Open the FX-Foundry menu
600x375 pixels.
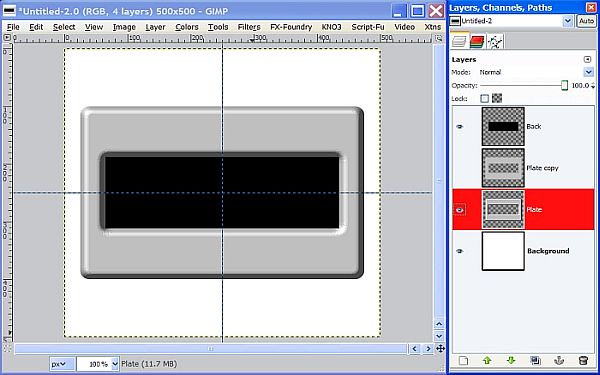tap(291, 27)
